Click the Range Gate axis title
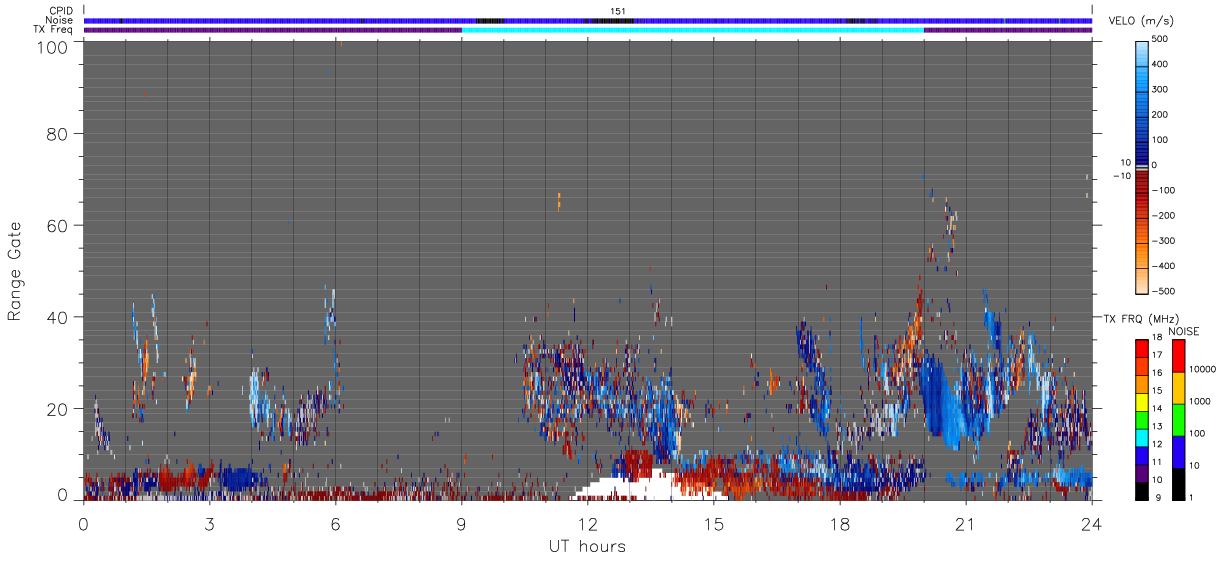Image resolution: width=1228 pixels, height=567 pixels. click(x=15, y=270)
